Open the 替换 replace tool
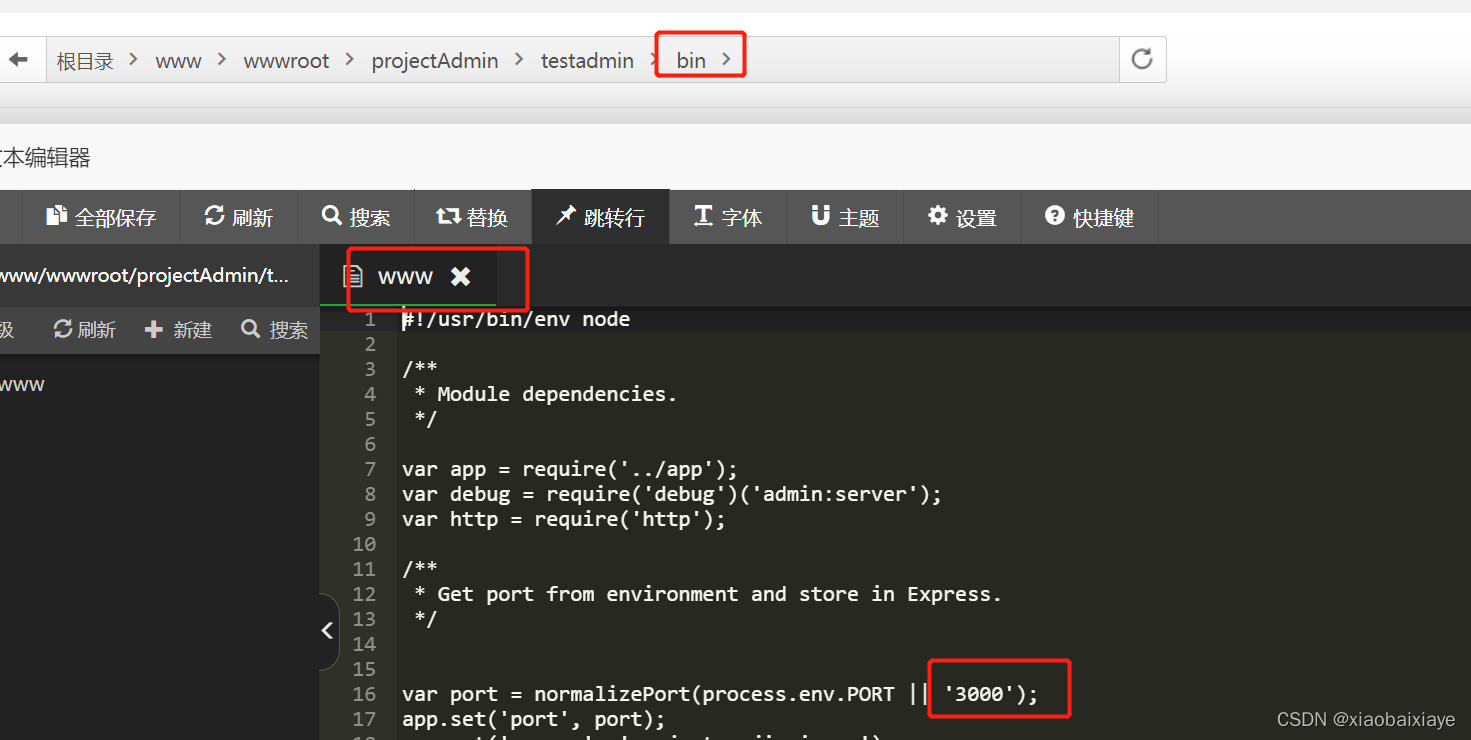The image size is (1471, 740). coord(472,217)
